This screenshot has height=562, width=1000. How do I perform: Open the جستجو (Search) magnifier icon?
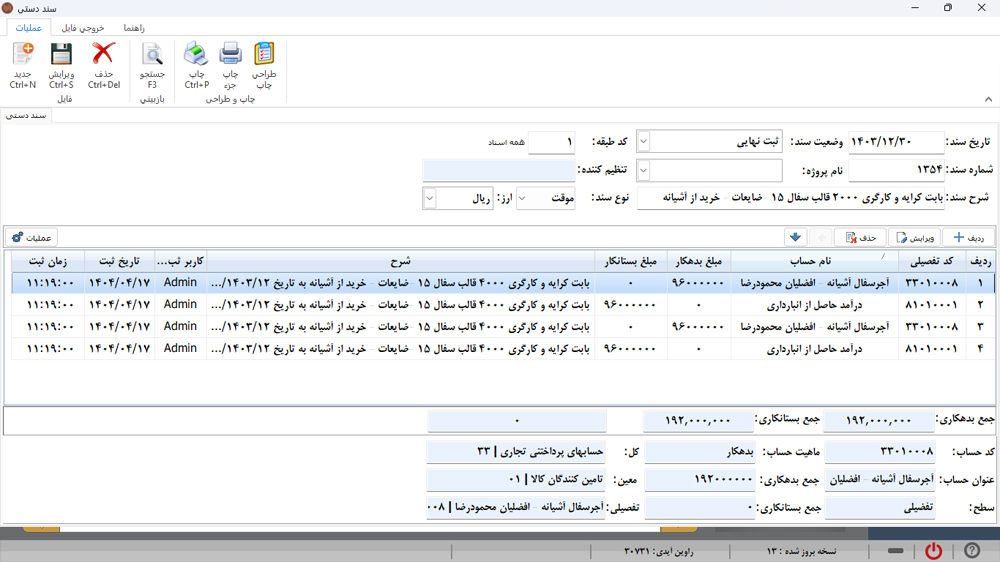[x=152, y=55]
